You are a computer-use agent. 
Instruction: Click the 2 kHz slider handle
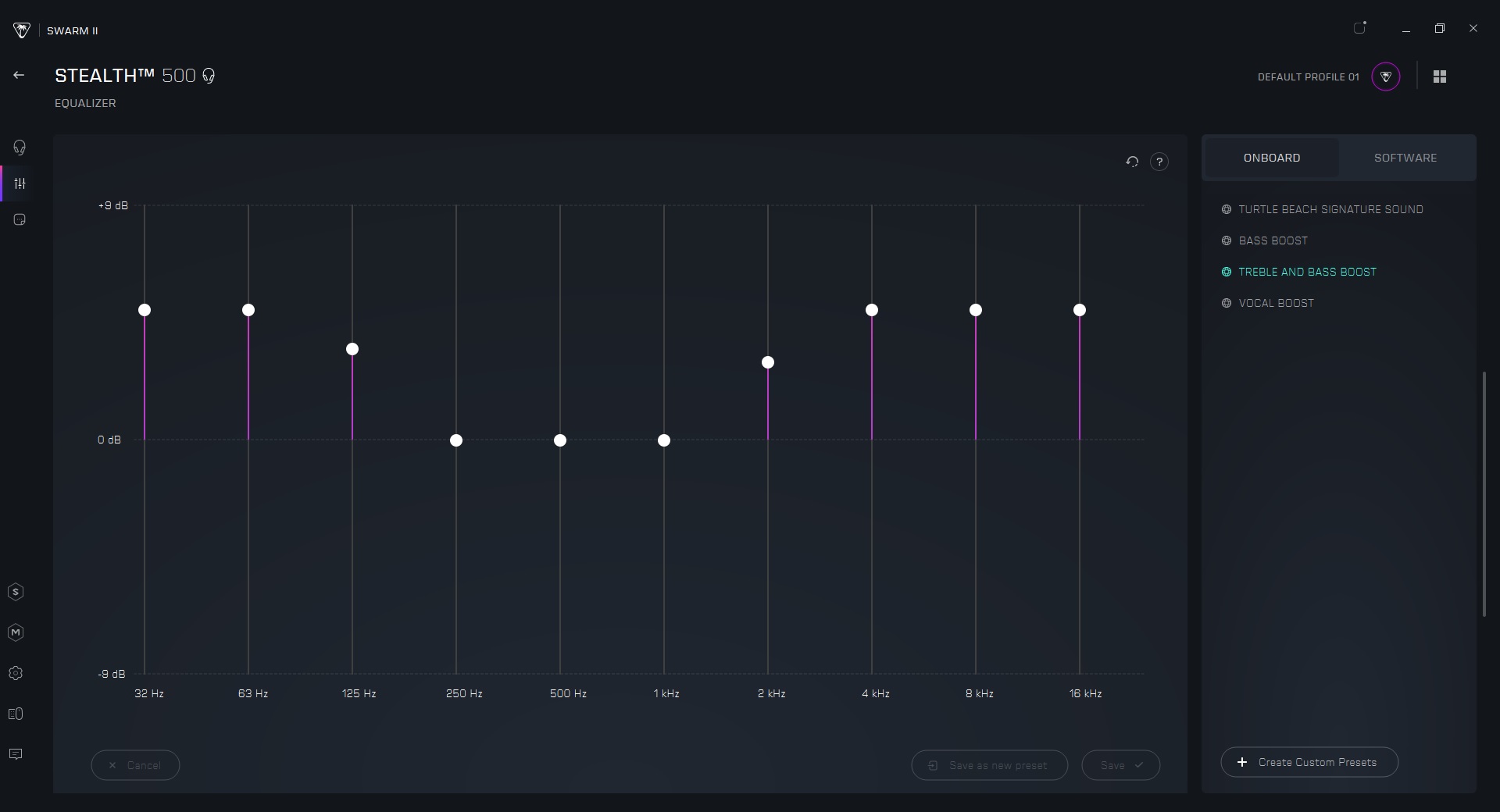[768, 362]
